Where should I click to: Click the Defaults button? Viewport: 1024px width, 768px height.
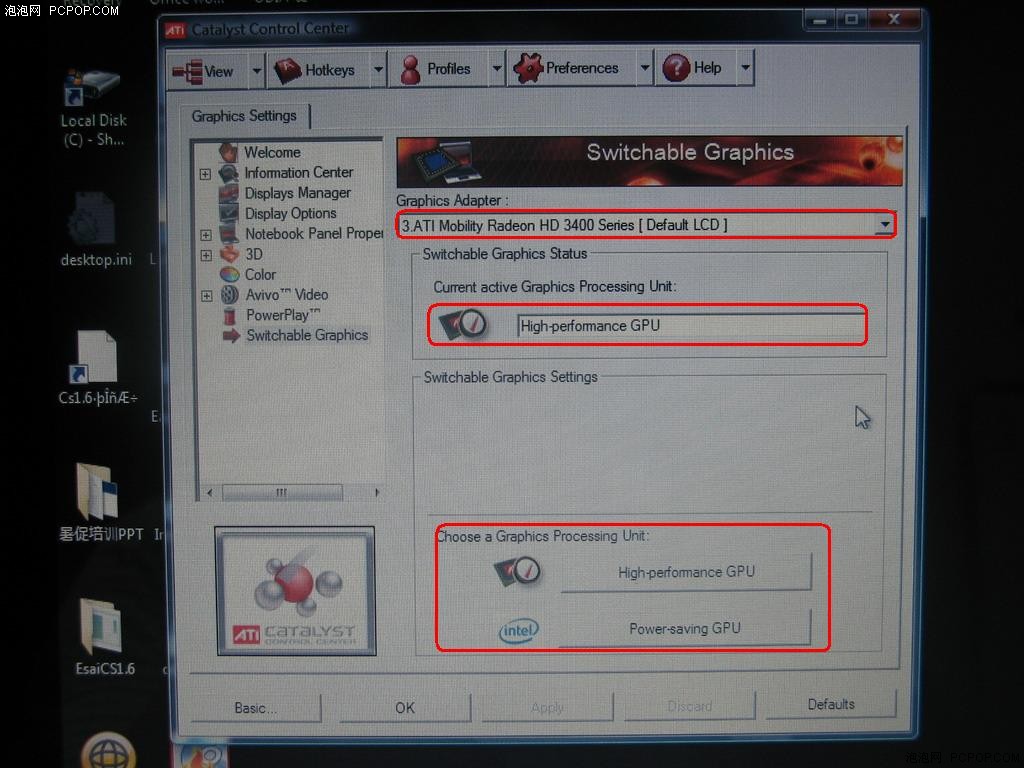pos(831,704)
